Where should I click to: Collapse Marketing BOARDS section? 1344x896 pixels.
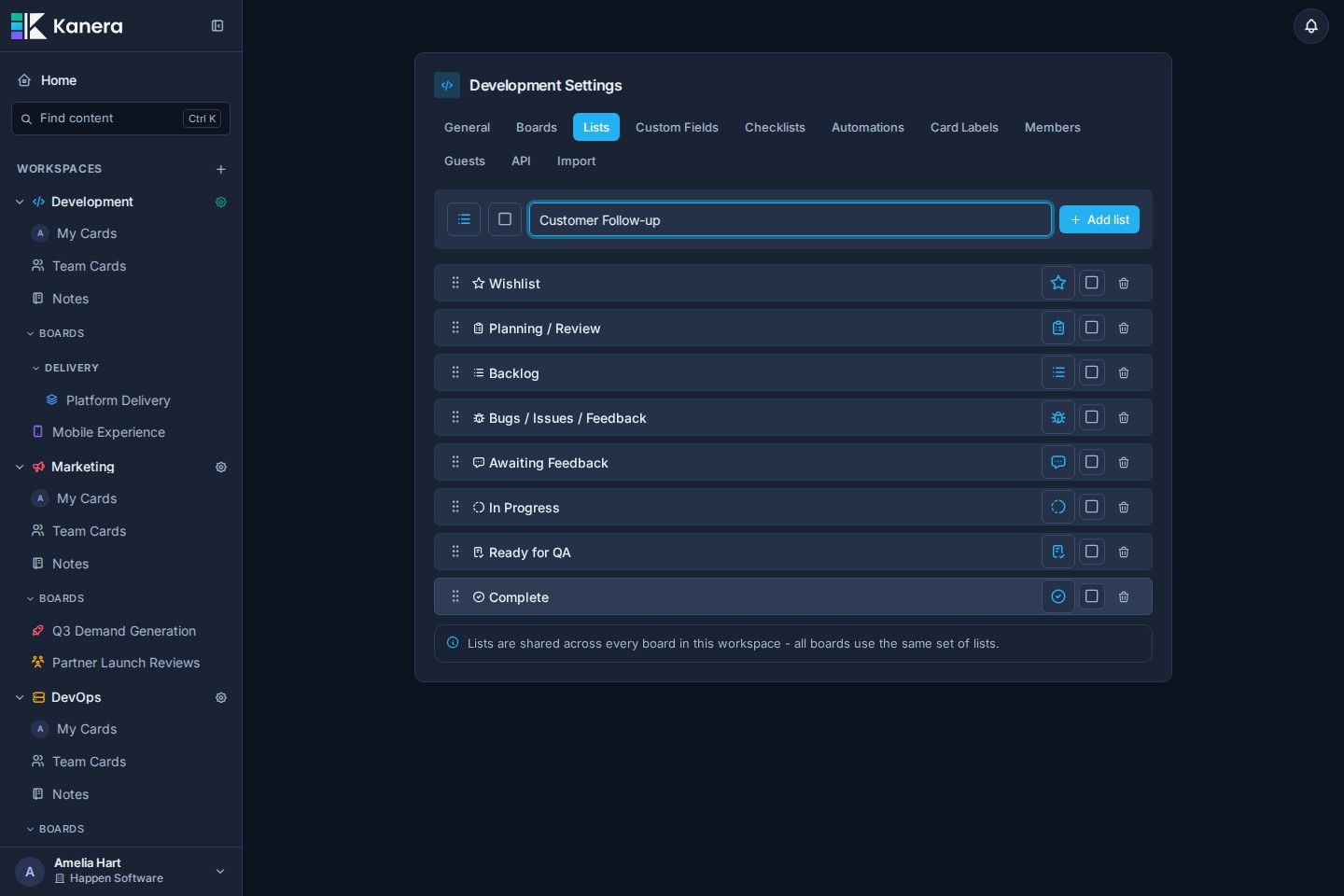click(30, 598)
